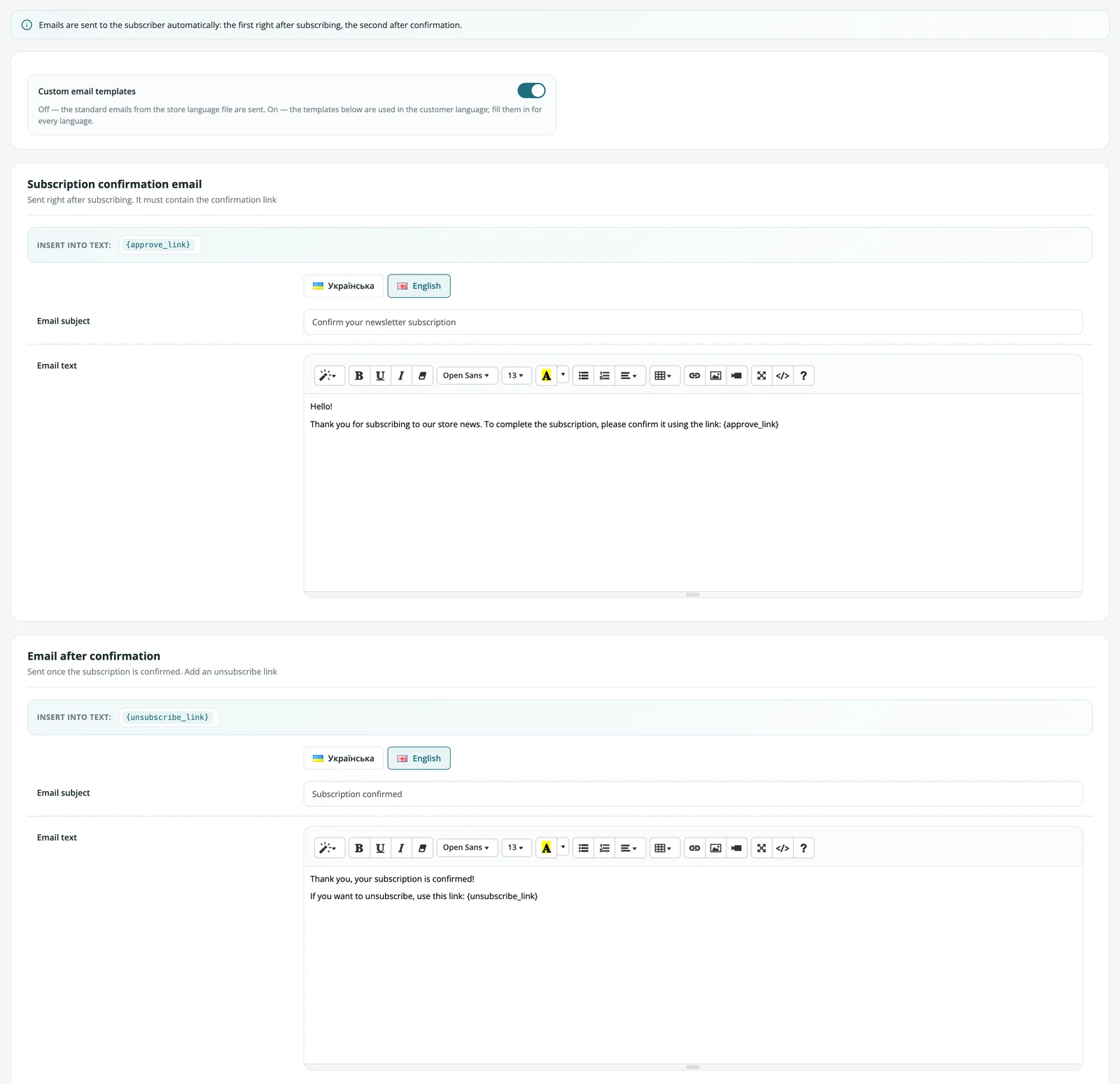Viewport: 1120px width, 1084px height.
Task: Show code view in after-confirmation editor
Action: [783, 848]
